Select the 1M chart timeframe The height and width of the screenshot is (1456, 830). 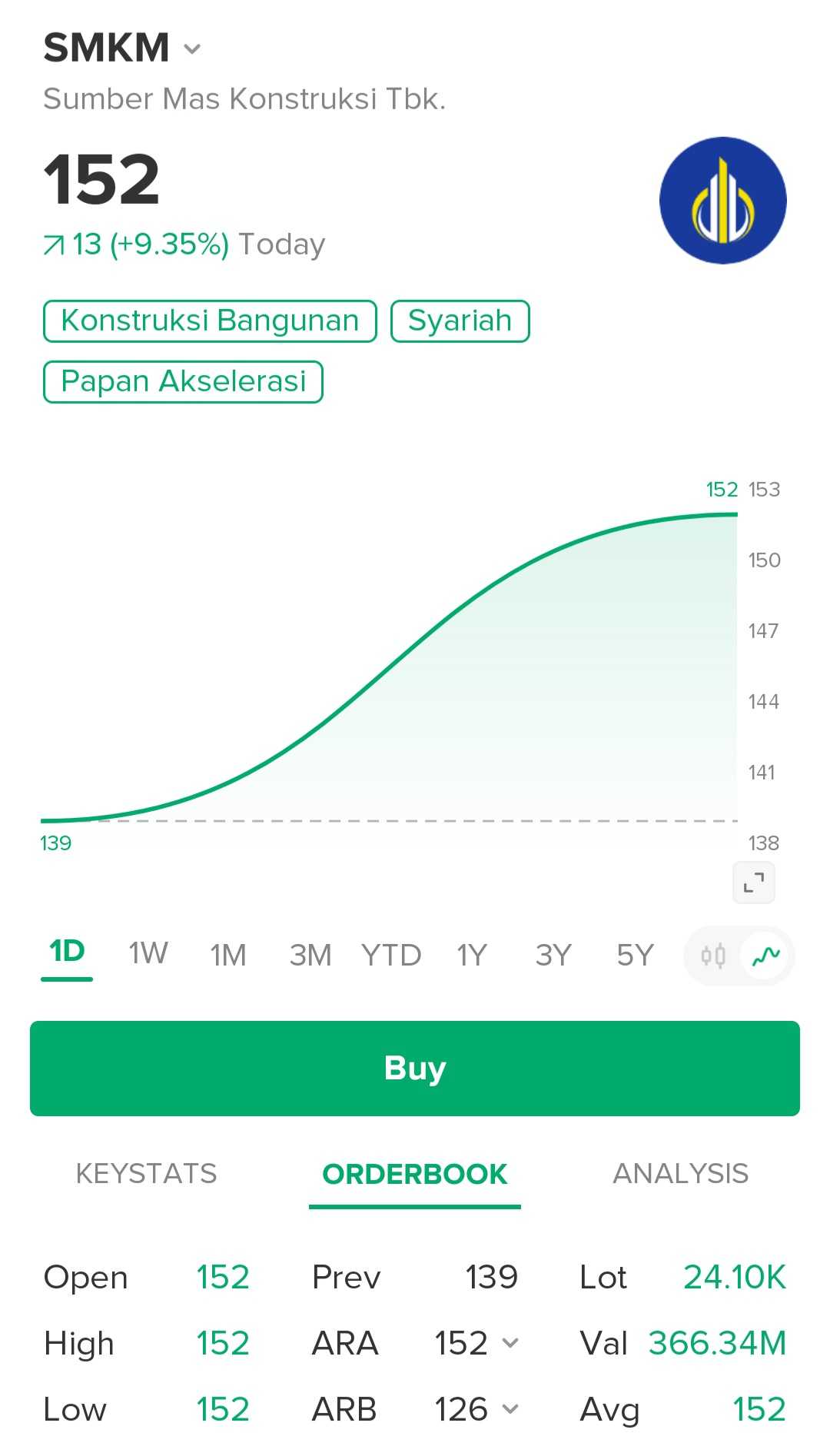228,956
